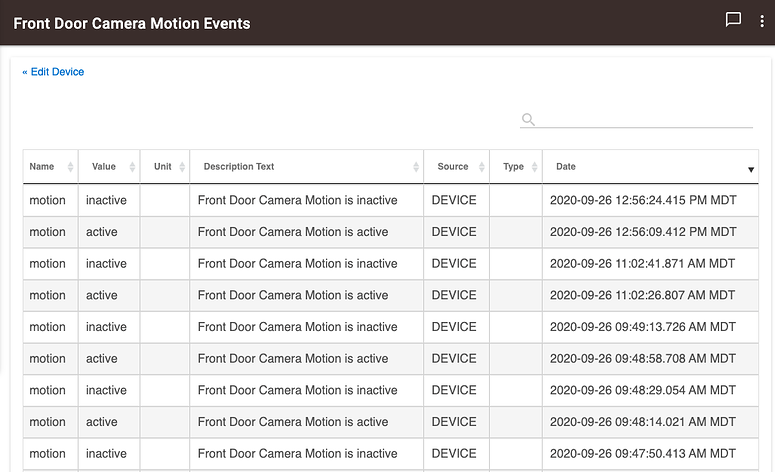775x472 pixels.
Task: Click the Description Text column header
Action: [x=239, y=167]
